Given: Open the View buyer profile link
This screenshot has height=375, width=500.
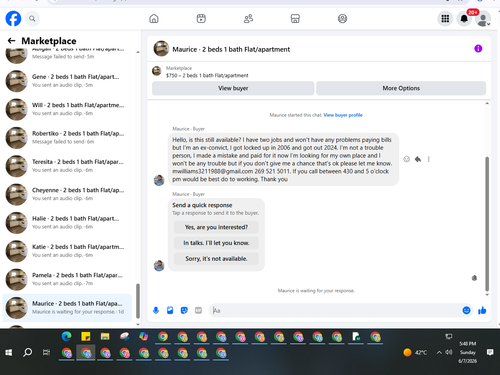Looking at the screenshot, I should pyautogui.click(x=343, y=115).
